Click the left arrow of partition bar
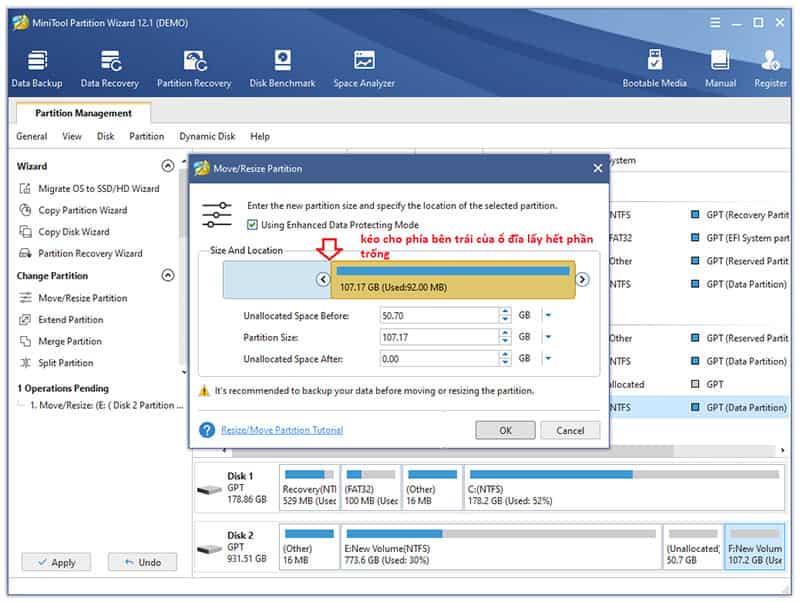This screenshot has height=602, width=800. (x=323, y=280)
